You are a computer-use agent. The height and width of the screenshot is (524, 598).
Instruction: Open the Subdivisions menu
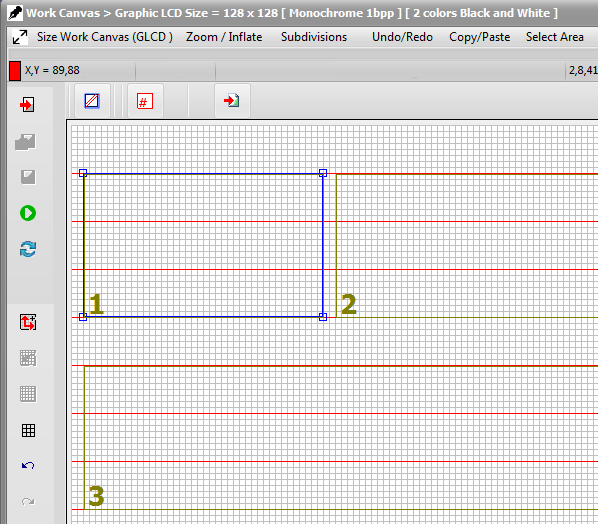click(314, 37)
